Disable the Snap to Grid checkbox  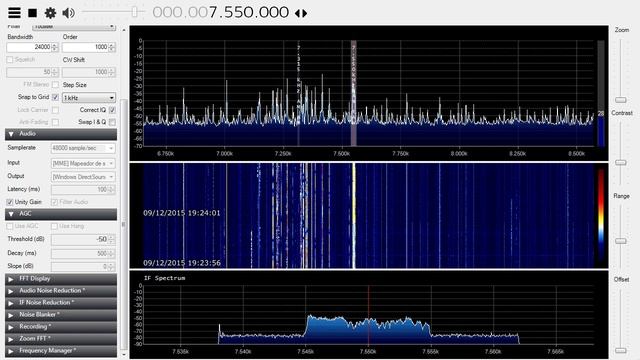[x=55, y=97]
